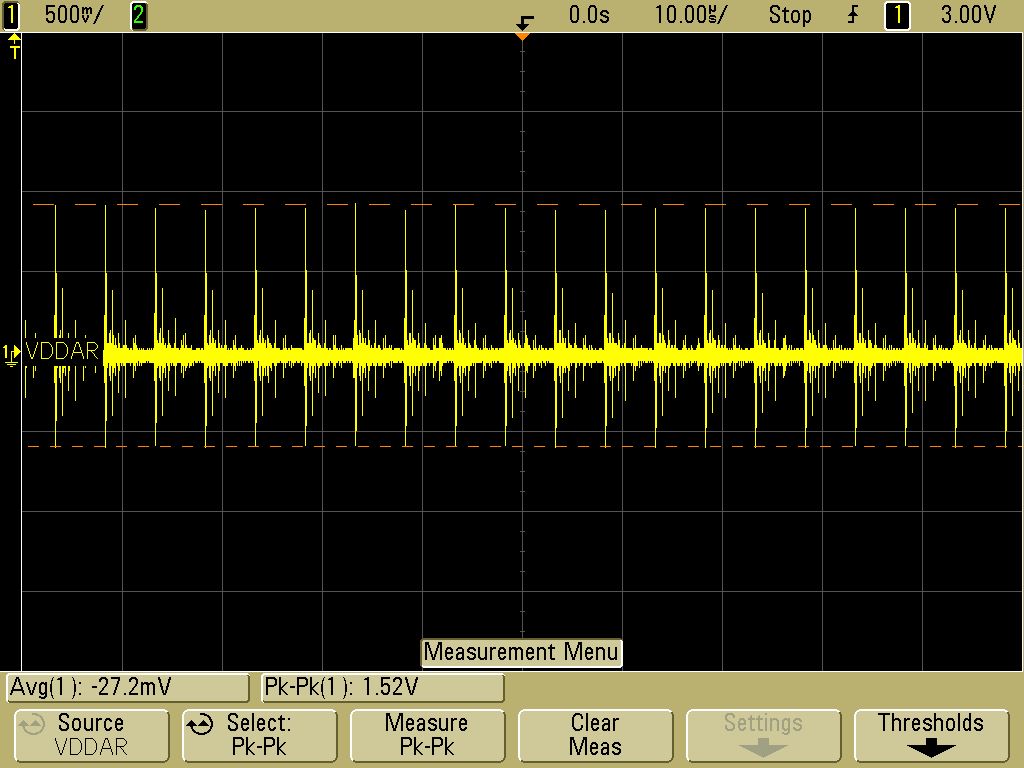Screen dimensions: 1024x768
Task: Click the 0.0s delay readout
Action: [x=589, y=14]
